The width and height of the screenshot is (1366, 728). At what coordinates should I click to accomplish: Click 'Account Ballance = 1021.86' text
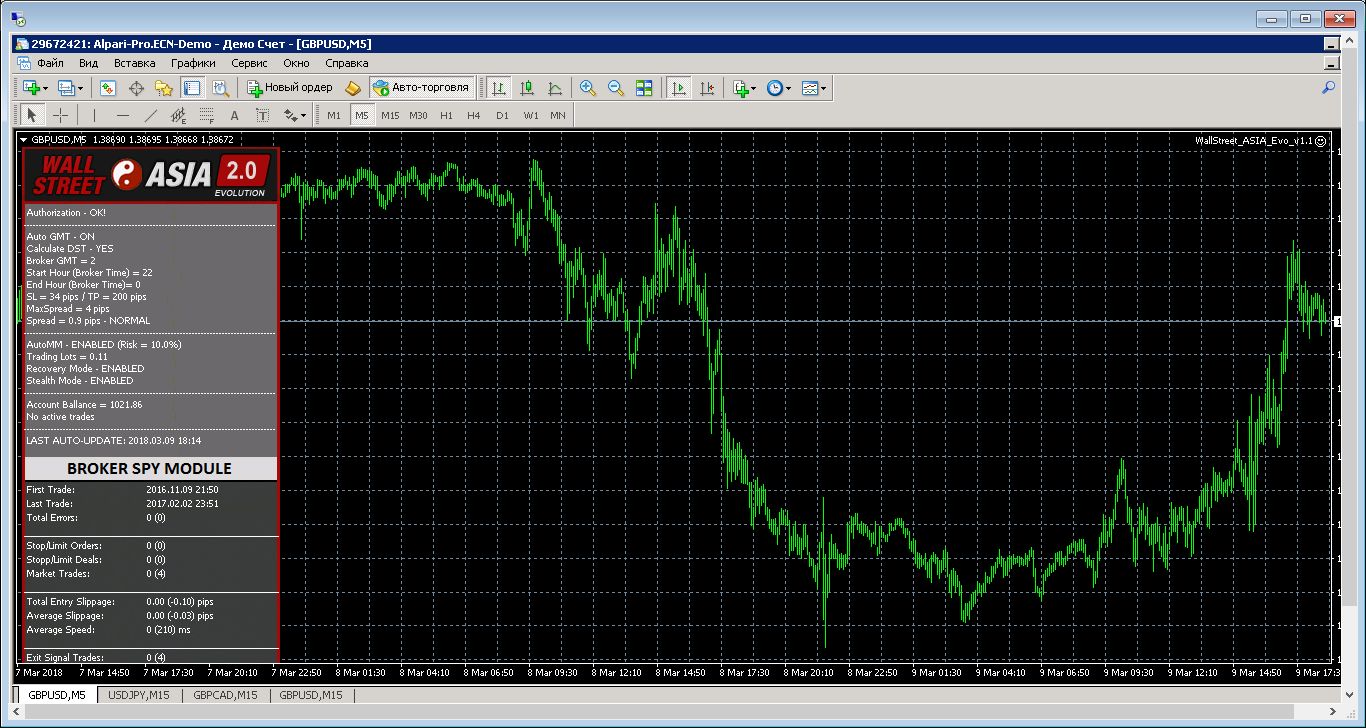click(84, 405)
